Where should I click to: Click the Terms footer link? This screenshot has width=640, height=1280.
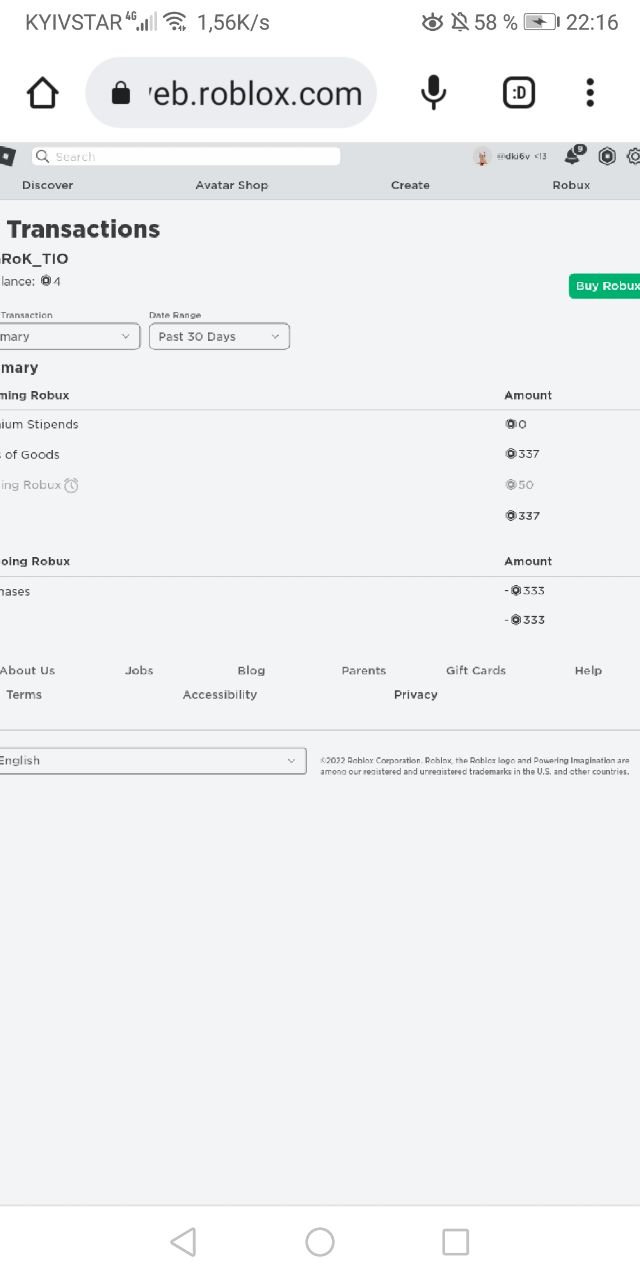pyautogui.click(x=24, y=695)
